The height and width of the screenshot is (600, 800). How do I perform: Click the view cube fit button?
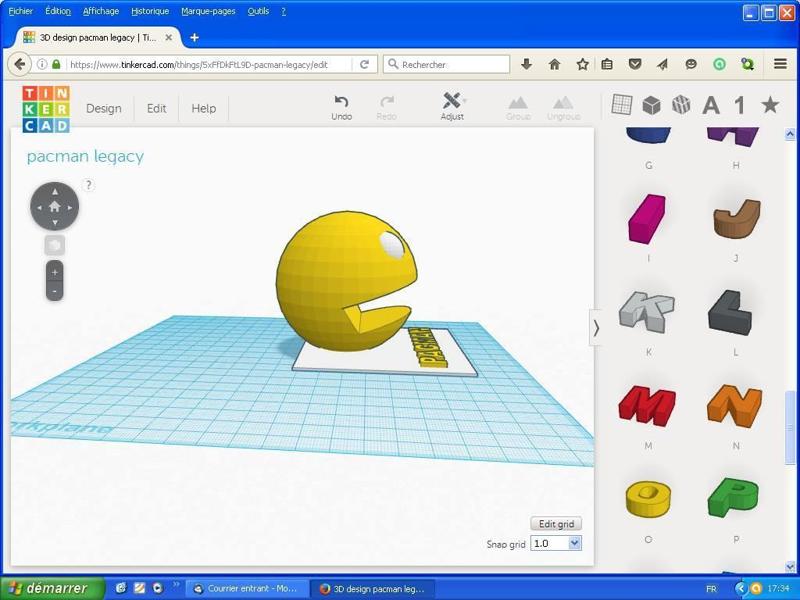[x=55, y=245]
